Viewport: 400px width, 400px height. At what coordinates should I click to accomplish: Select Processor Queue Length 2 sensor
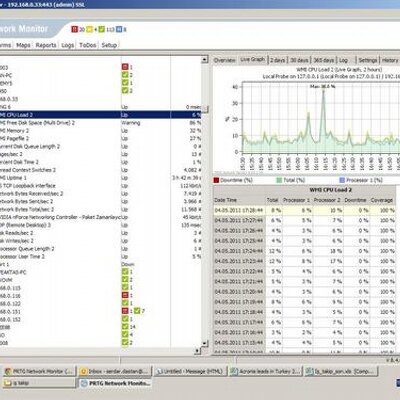pyautogui.click(x=101, y=249)
